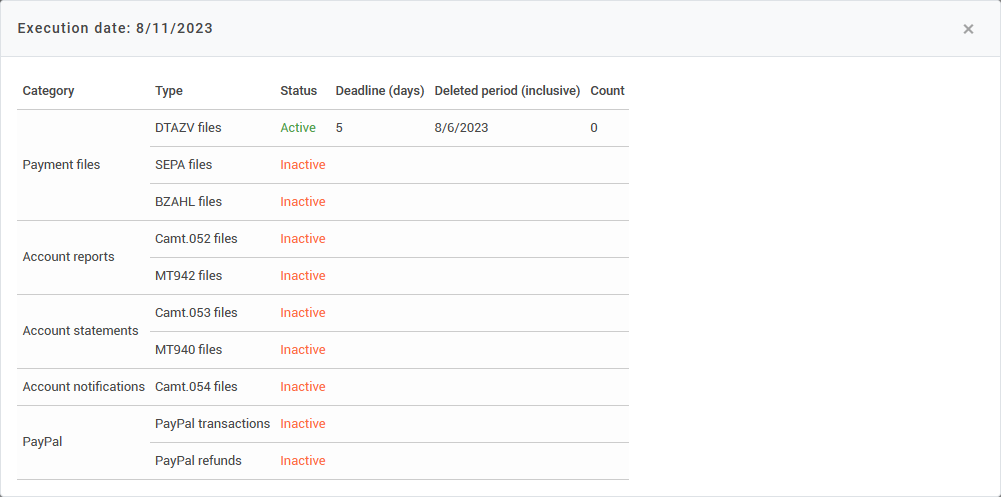
Task: Click the Active status for DTAZV files
Action: pos(298,128)
